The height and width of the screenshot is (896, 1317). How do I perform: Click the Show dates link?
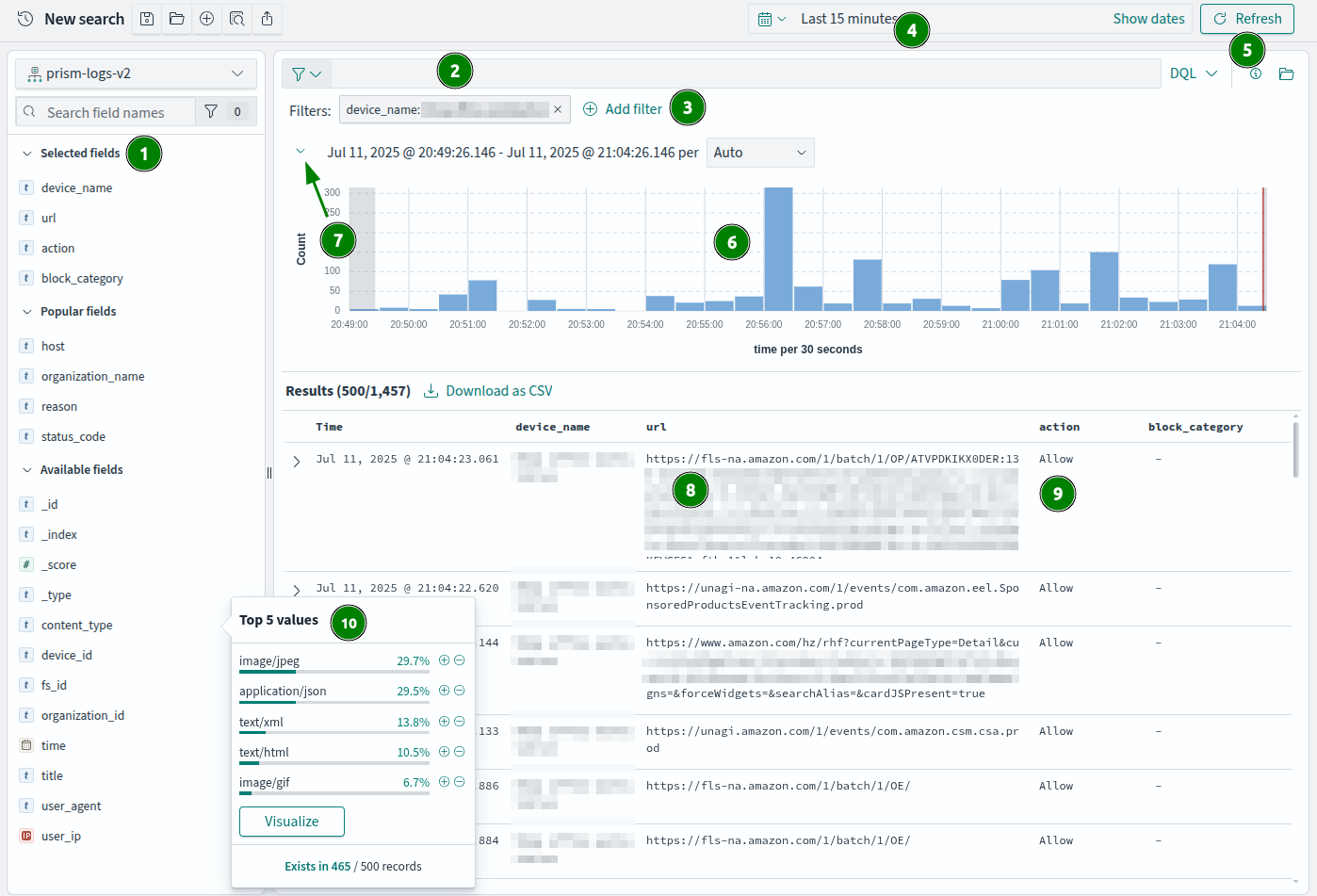(1148, 19)
